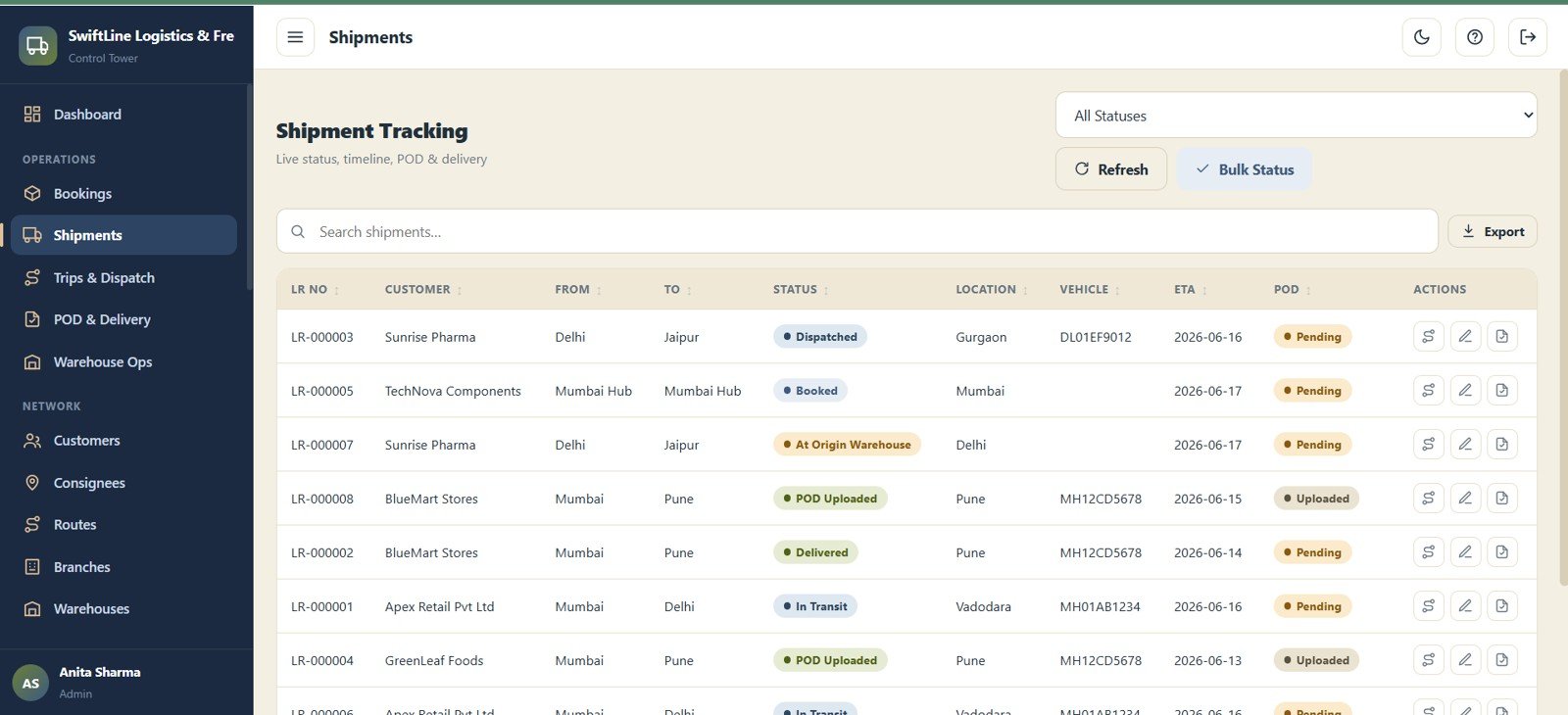Open the route icon for LR-000002
This screenshot has height=715, width=1568.
click(1429, 552)
